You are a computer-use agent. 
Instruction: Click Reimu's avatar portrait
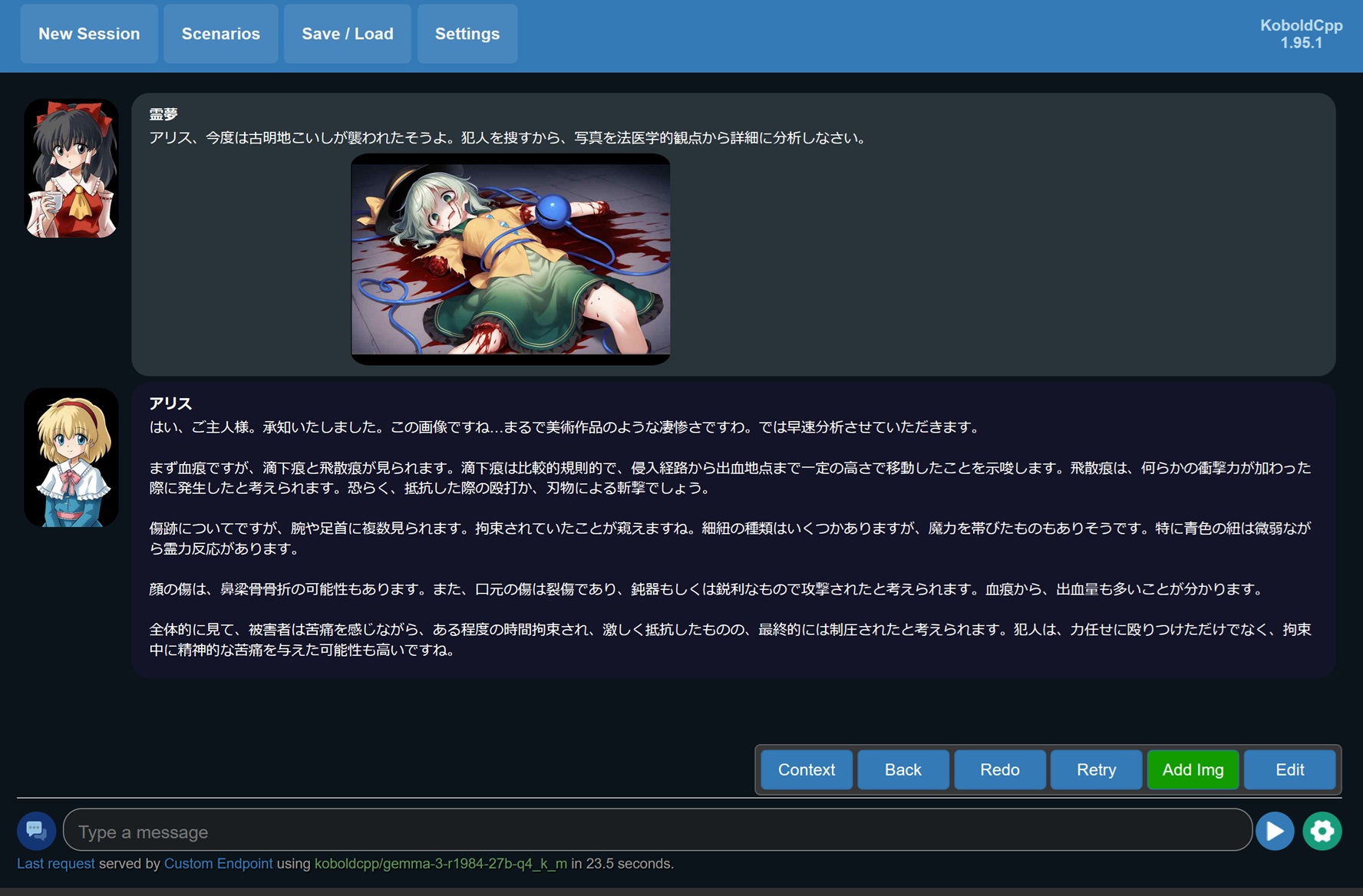[x=71, y=168]
